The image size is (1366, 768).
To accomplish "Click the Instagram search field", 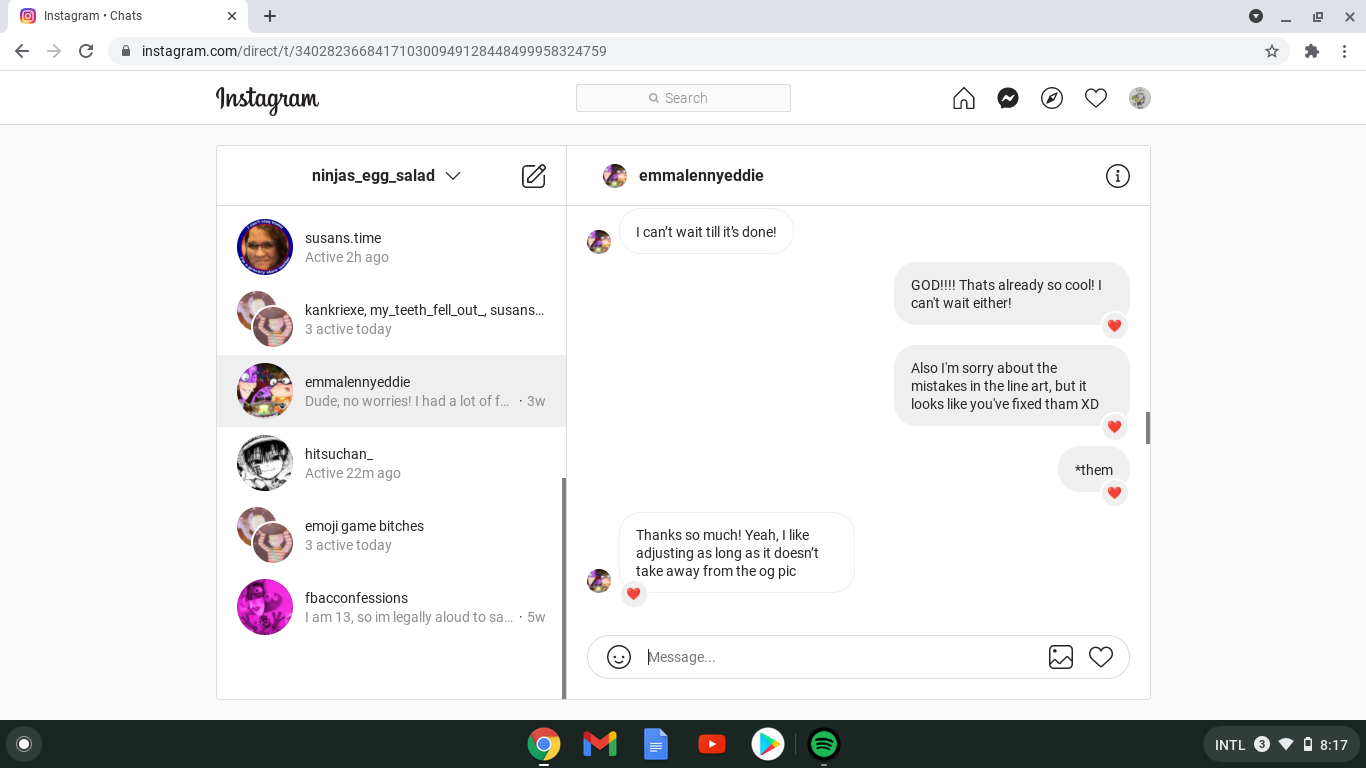I will pos(683,98).
